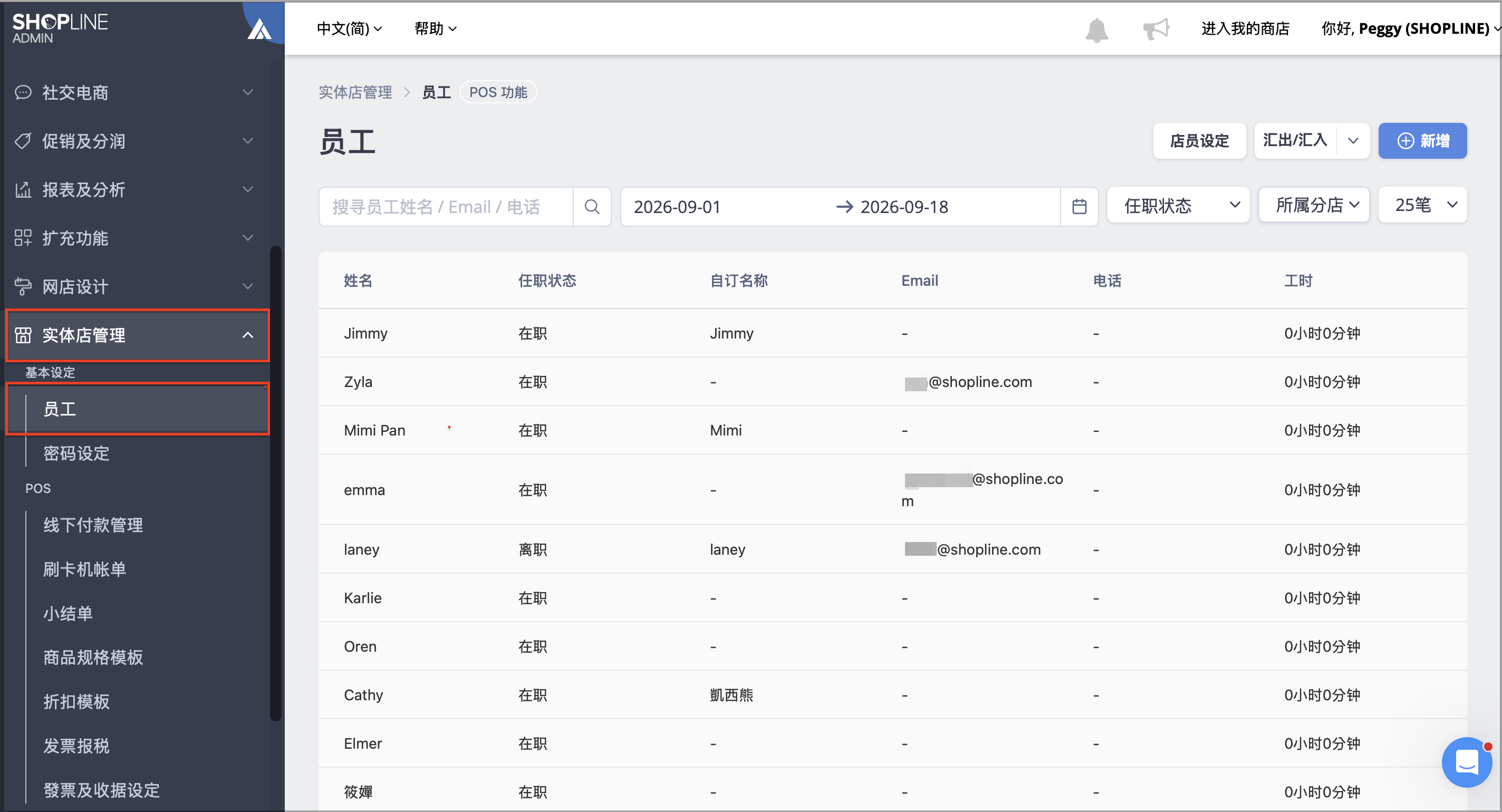Expand the 网店设计 sidebar menu
1502x812 pixels.
pyautogui.click(x=137, y=286)
